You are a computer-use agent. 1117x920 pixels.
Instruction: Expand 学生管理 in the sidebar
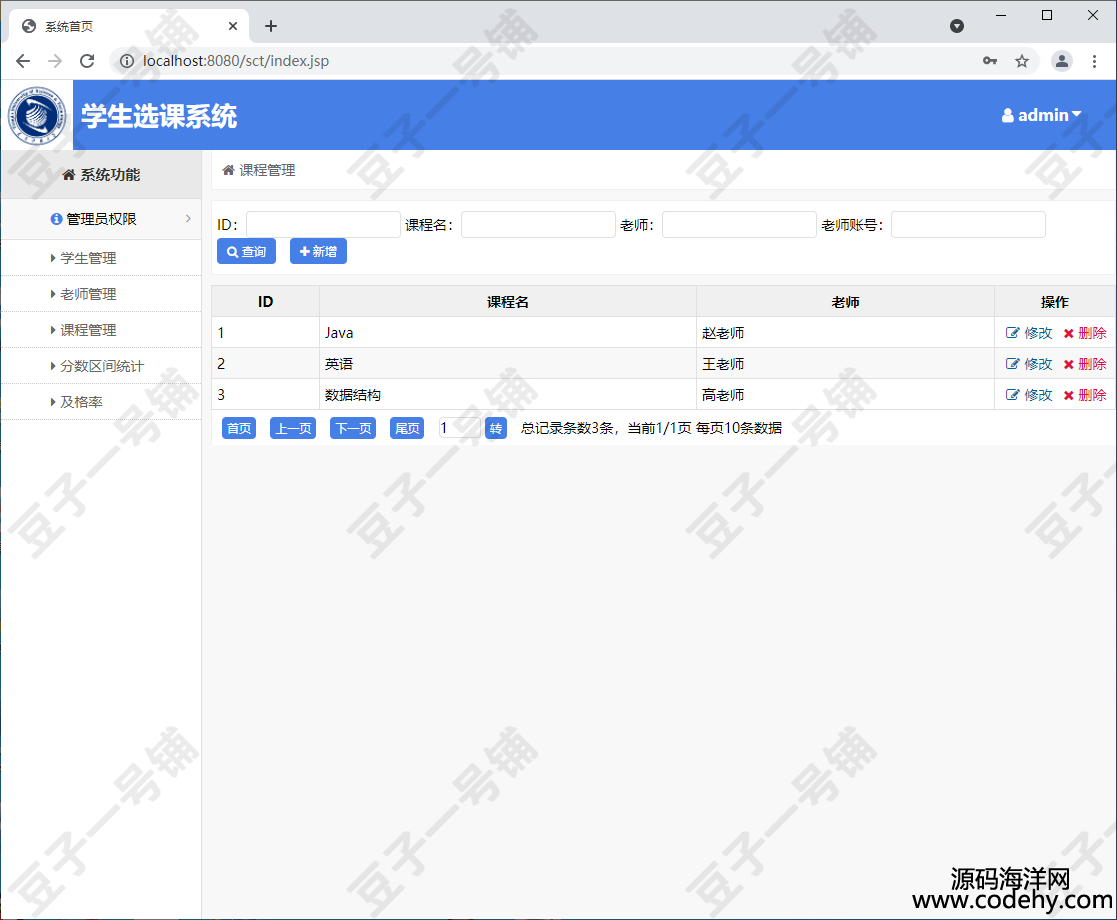(88, 258)
